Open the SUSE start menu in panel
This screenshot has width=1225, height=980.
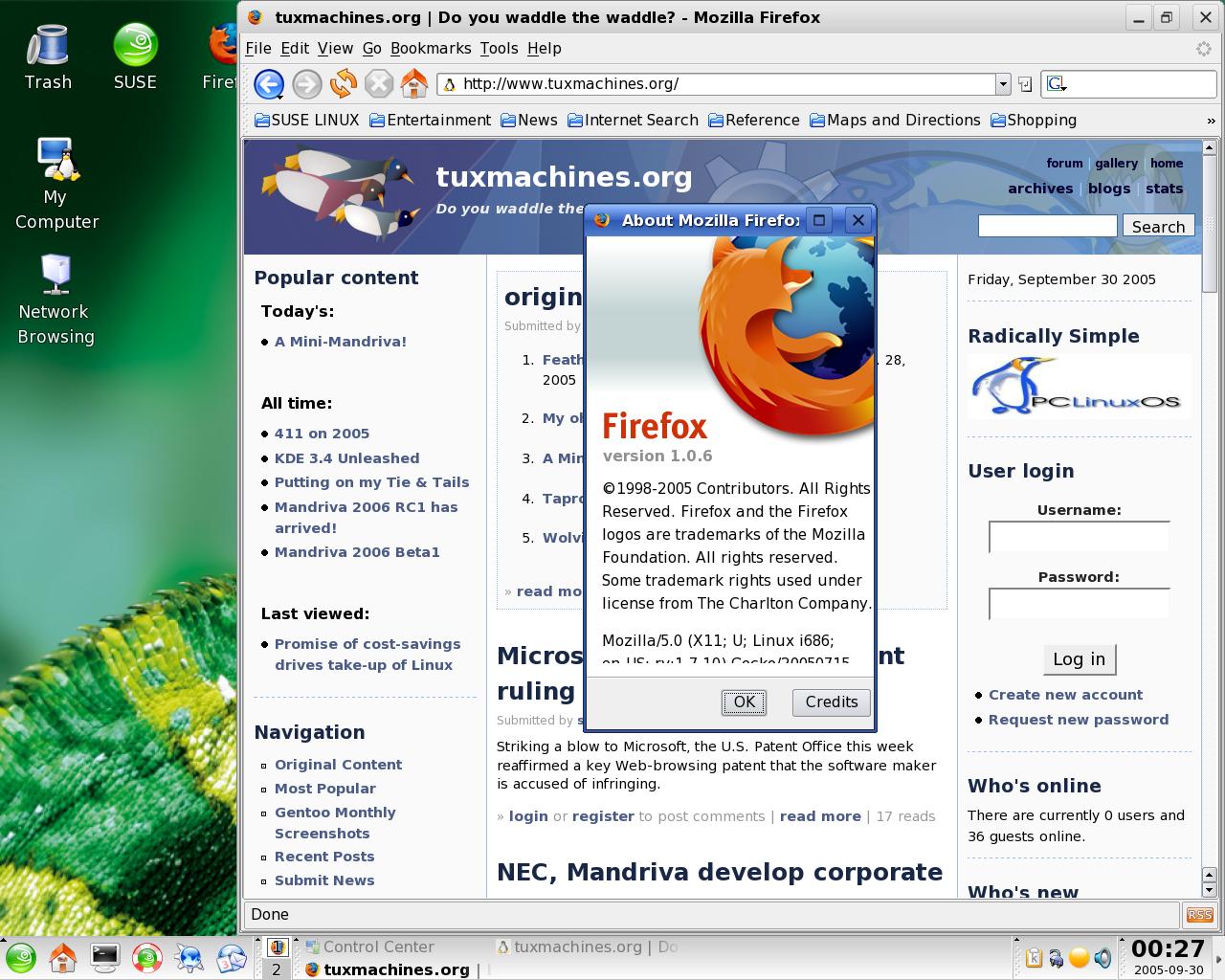[21, 957]
